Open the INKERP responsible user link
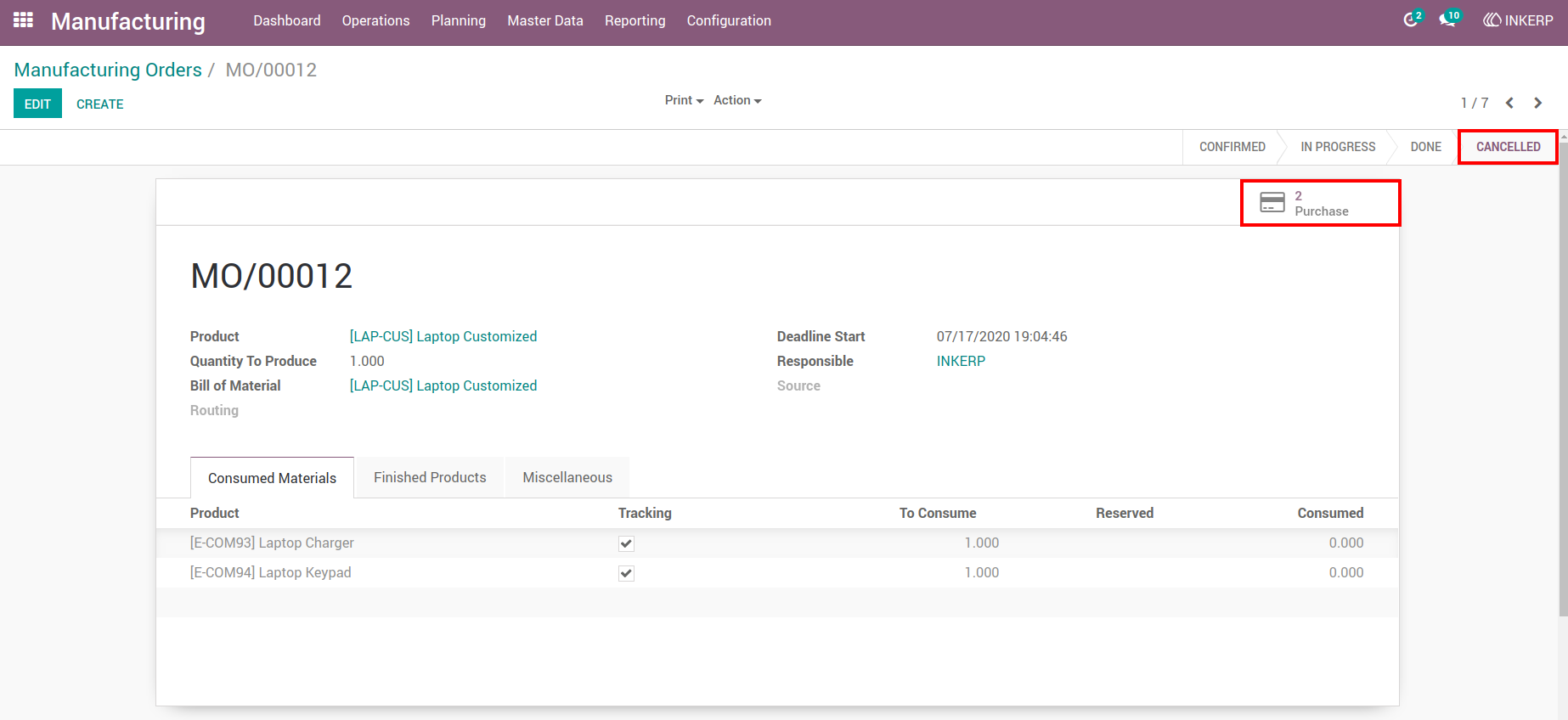Image resolution: width=1568 pixels, height=720 pixels. pyautogui.click(x=961, y=361)
